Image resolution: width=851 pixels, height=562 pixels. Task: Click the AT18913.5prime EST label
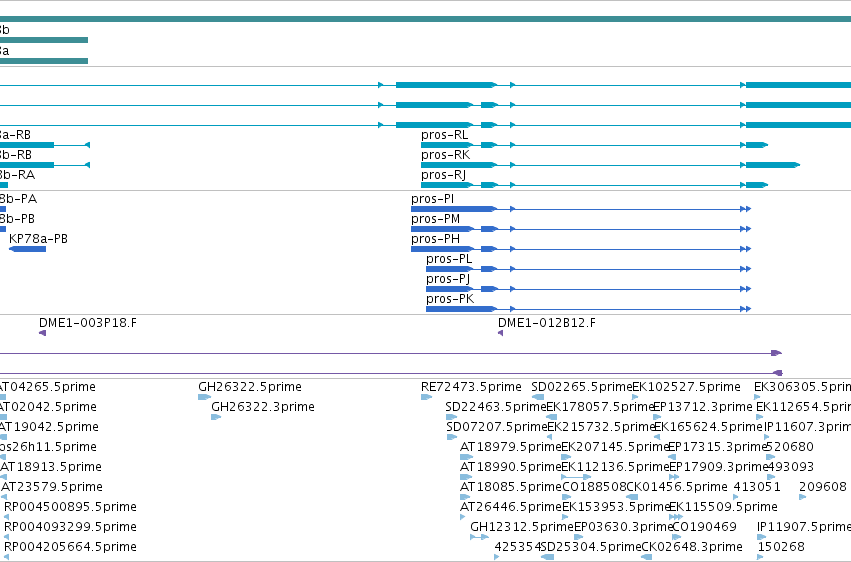(x=51, y=467)
